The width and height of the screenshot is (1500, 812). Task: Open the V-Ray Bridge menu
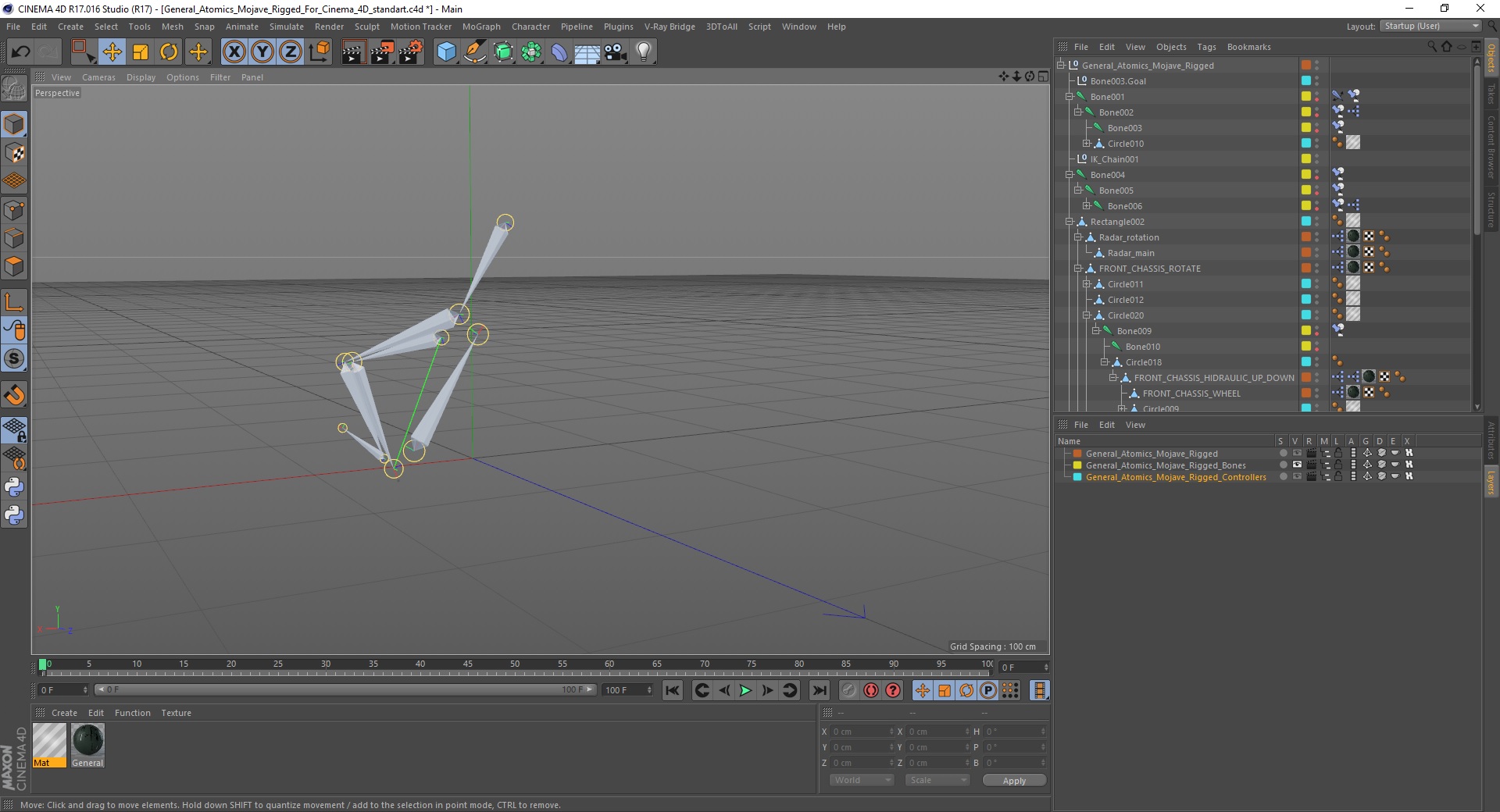pyautogui.click(x=670, y=27)
